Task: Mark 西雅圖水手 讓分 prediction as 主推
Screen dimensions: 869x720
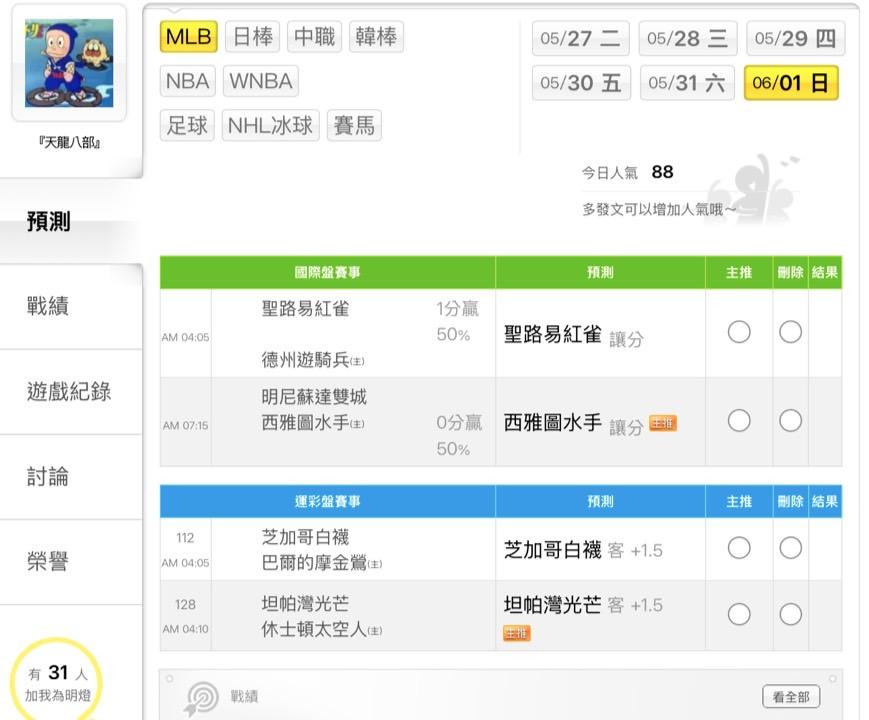Action: [739, 421]
